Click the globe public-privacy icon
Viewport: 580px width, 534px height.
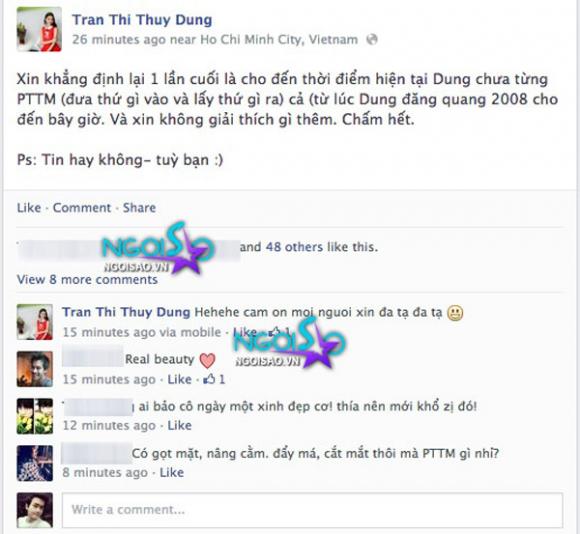tap(372, 39)
